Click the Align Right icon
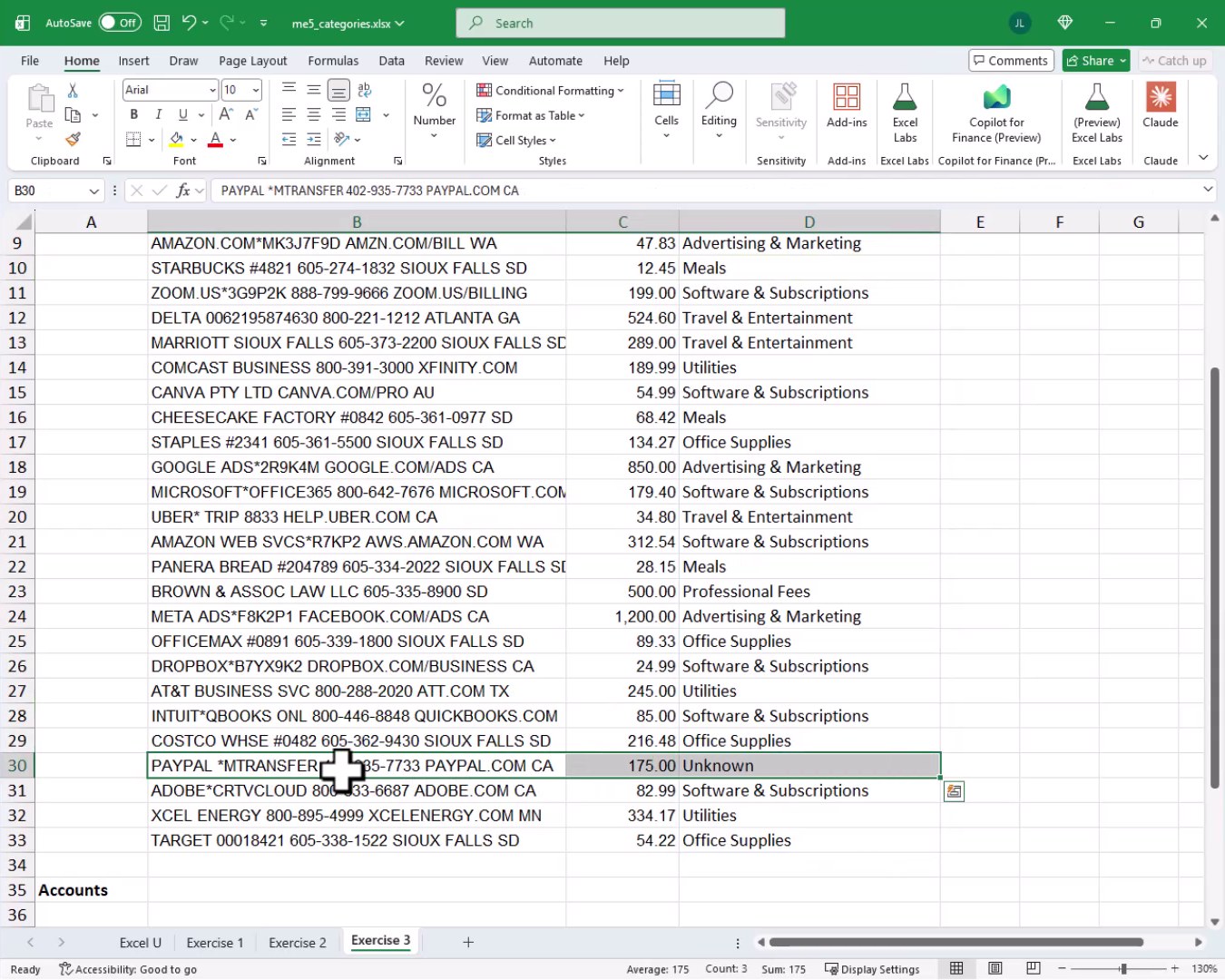The image size is (1225, 980). (338, 114)
